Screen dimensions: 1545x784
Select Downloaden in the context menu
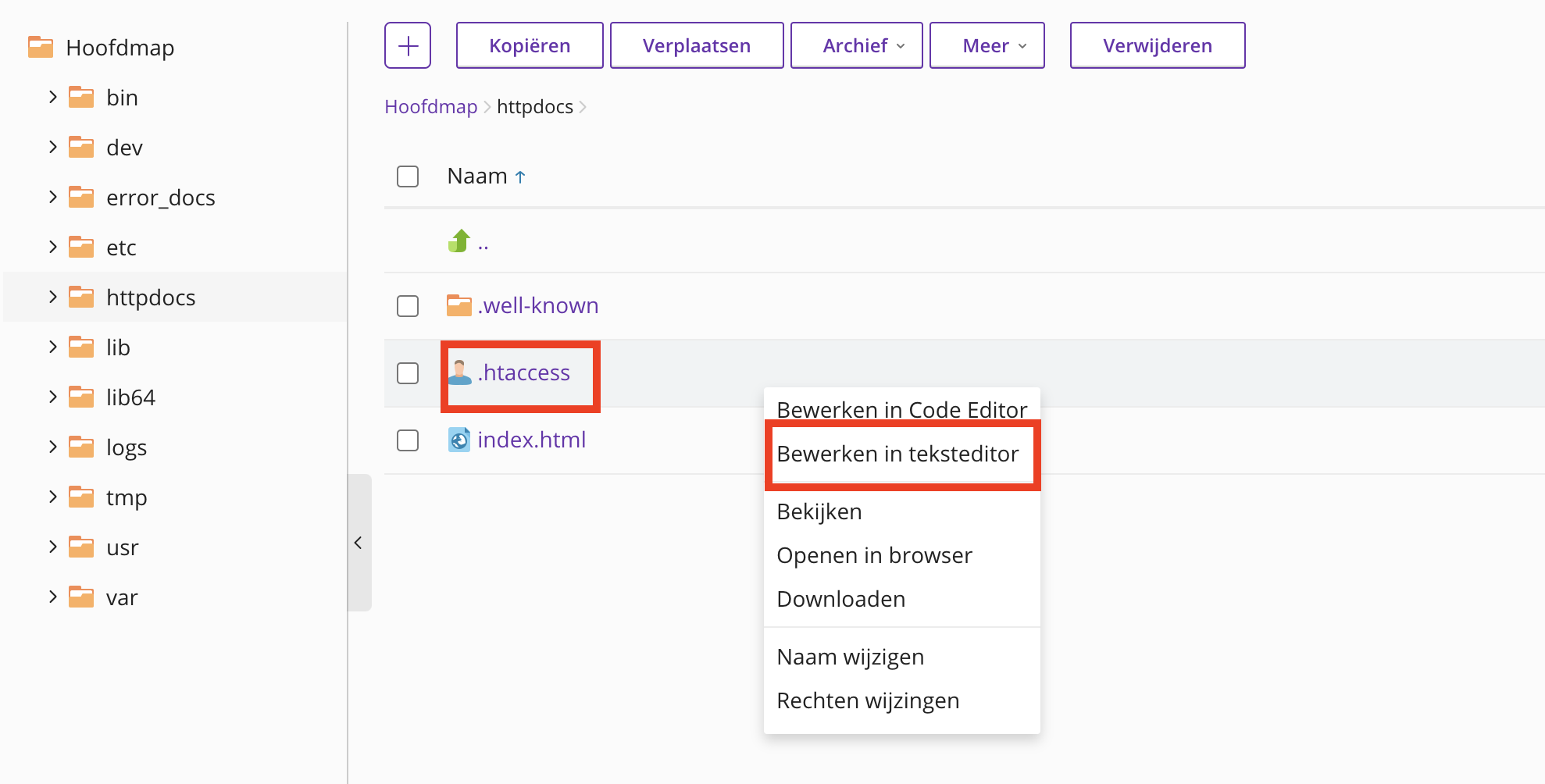841,599
